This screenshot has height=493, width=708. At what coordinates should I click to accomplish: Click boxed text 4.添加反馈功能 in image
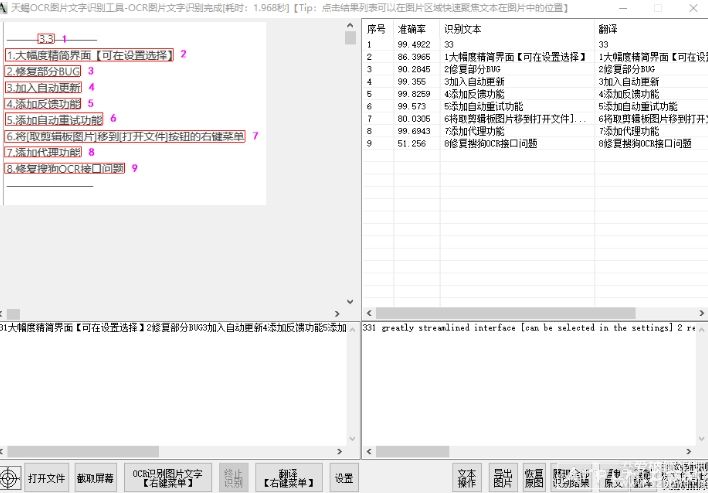click(x=43, y=104)
